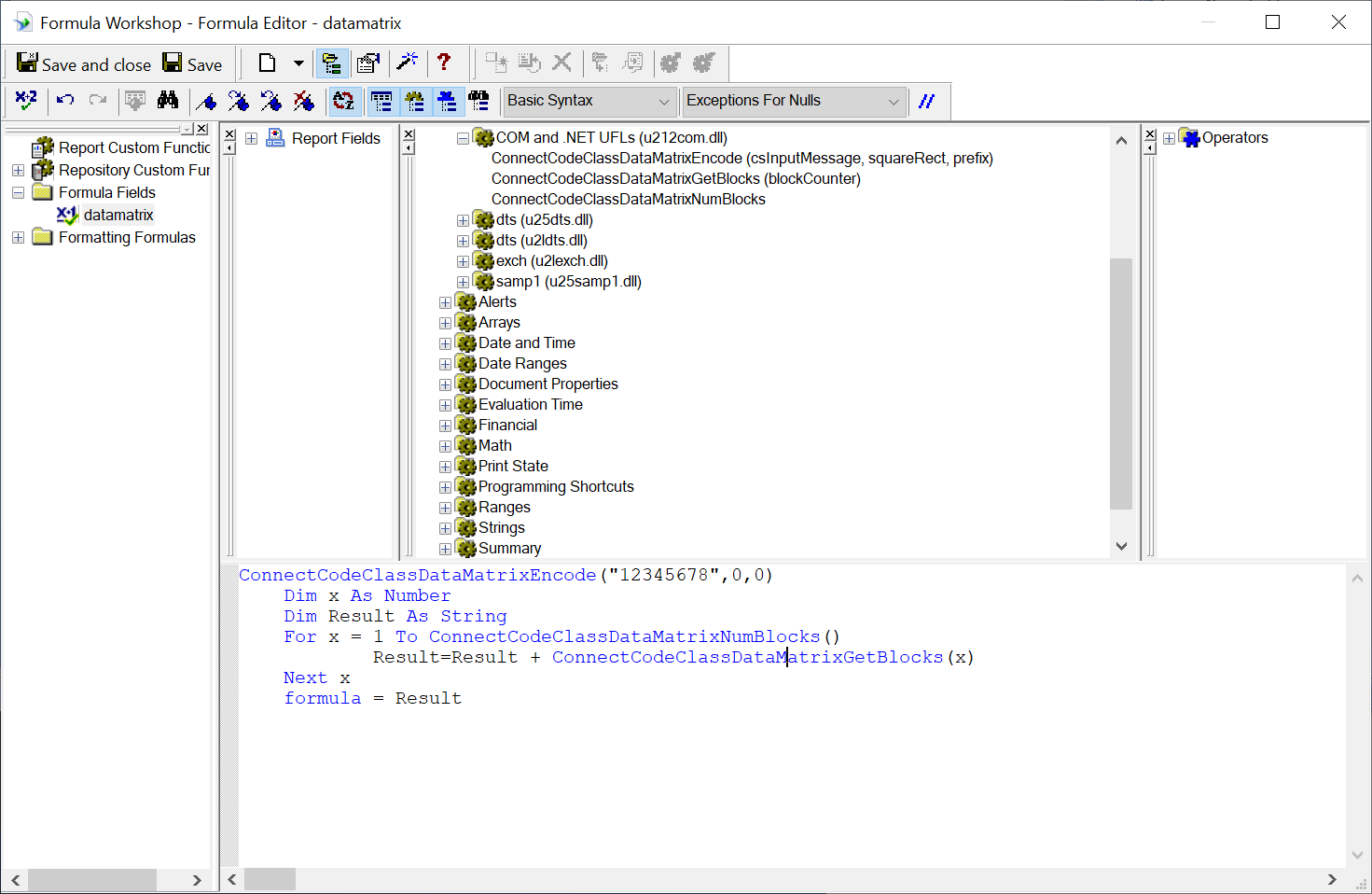Expand the dts (u2ldts.dll) node
This screenshot has width=1372, height=894.
coord(463,241)
